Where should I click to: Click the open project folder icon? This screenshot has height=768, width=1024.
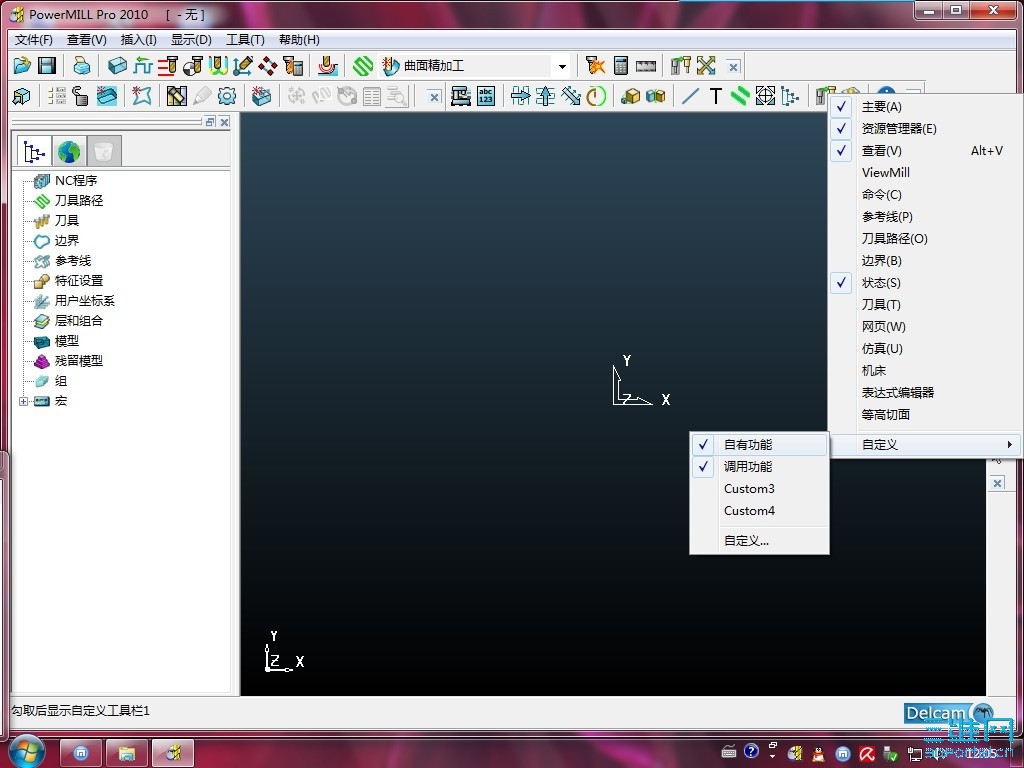[22, 65]
